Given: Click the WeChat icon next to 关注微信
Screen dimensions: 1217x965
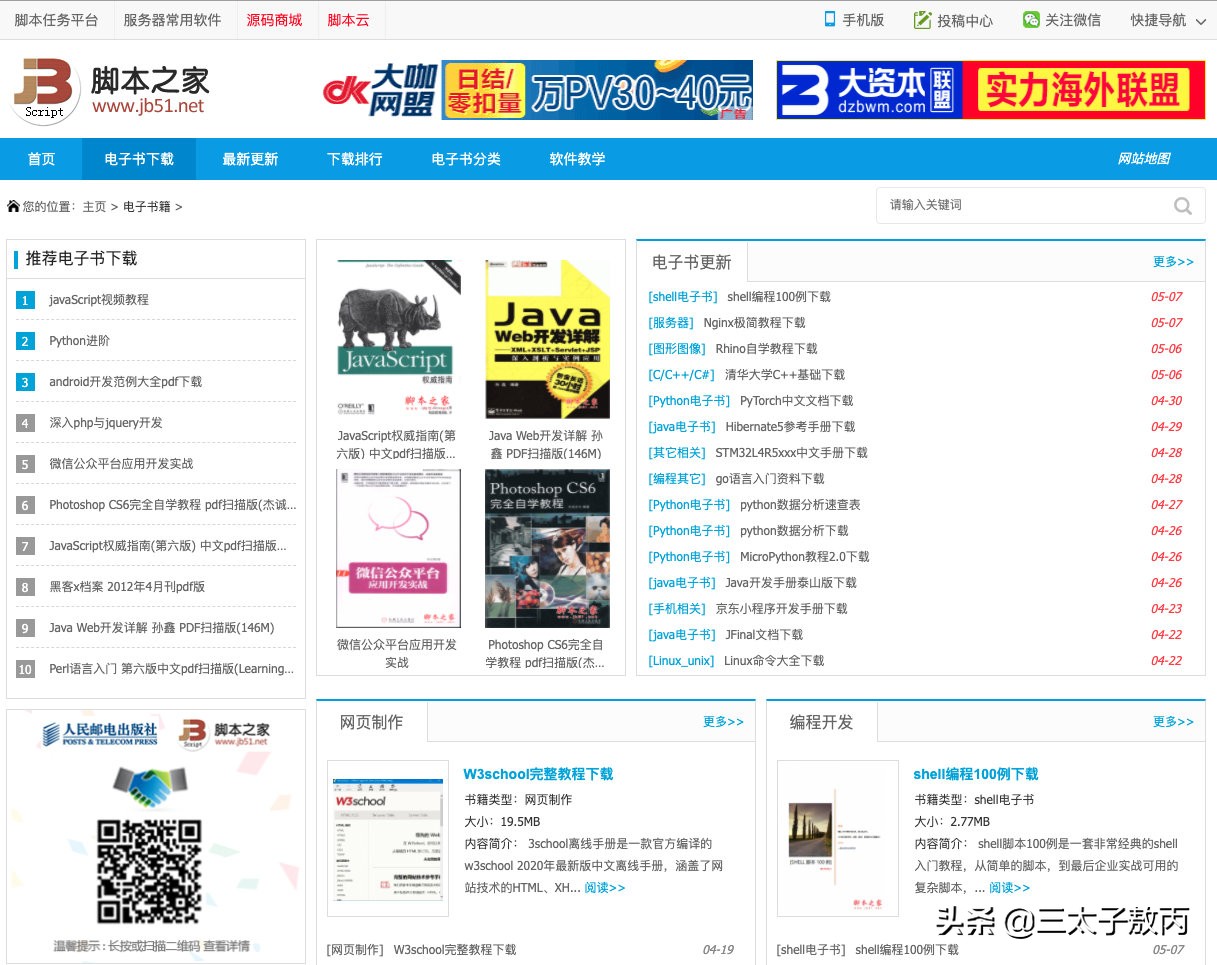Looking at the screenshot, I should click(1031, 20).
